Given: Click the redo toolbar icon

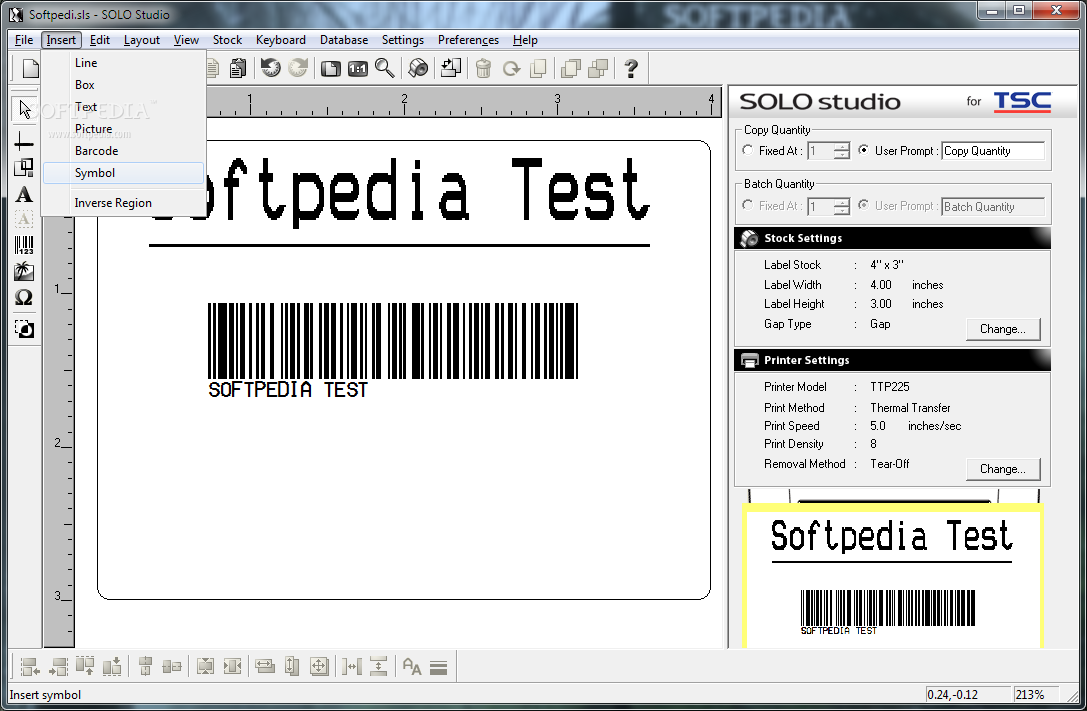Looking at the screenshot, I should click(298, 68).
